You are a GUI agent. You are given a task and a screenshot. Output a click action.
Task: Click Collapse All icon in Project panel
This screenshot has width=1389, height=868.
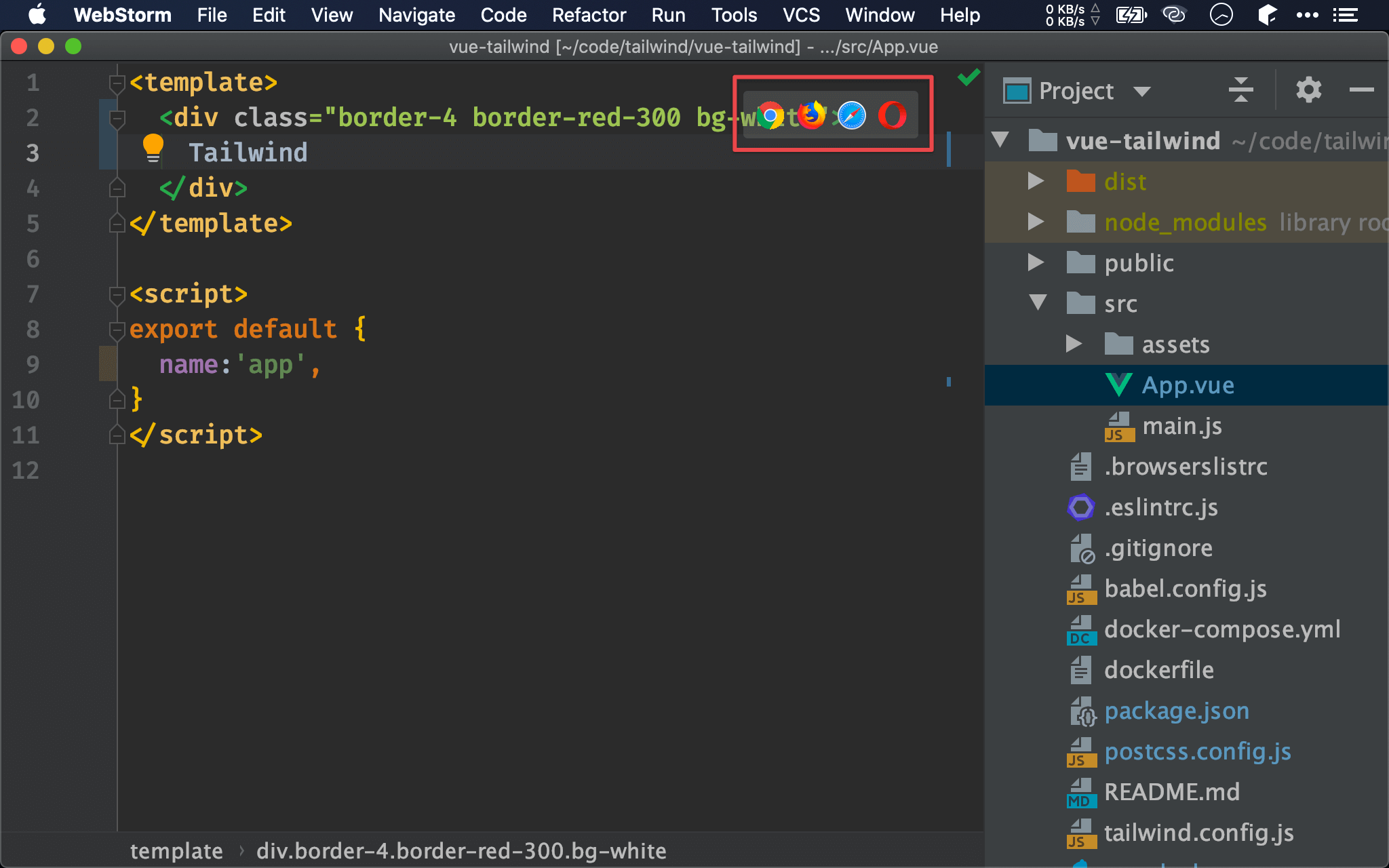1240,90
